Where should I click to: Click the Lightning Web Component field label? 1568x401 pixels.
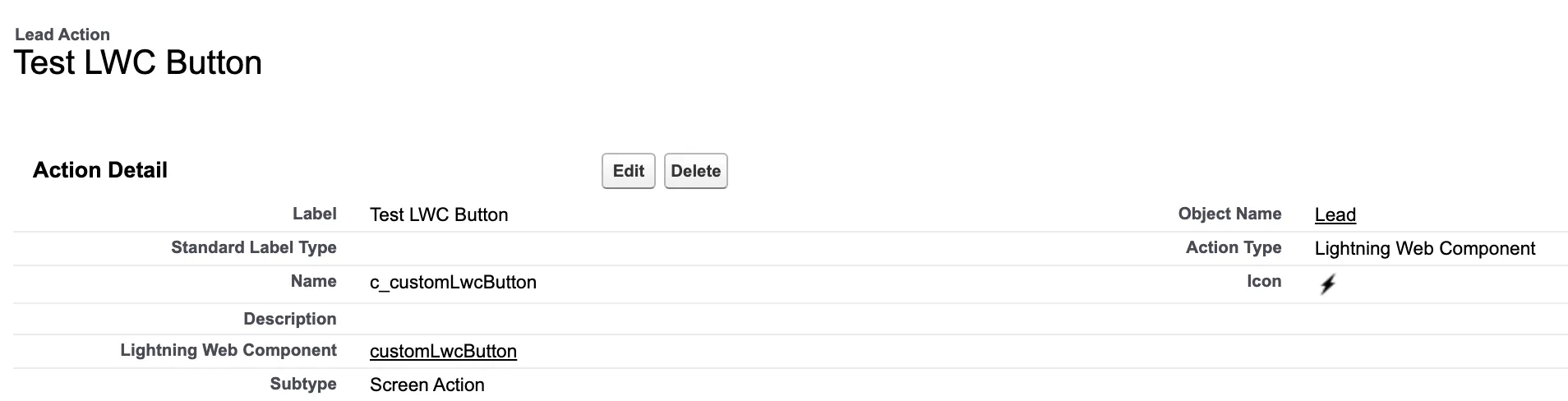(228, 351)
